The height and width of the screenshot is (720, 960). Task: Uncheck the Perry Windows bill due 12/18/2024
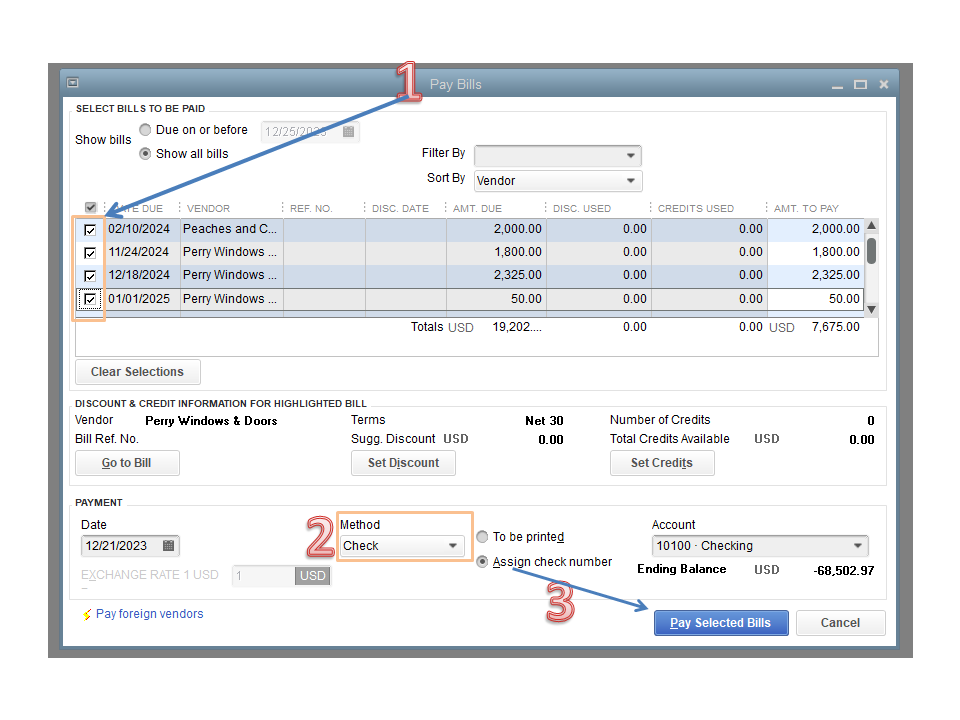click(x=90, y=276)
